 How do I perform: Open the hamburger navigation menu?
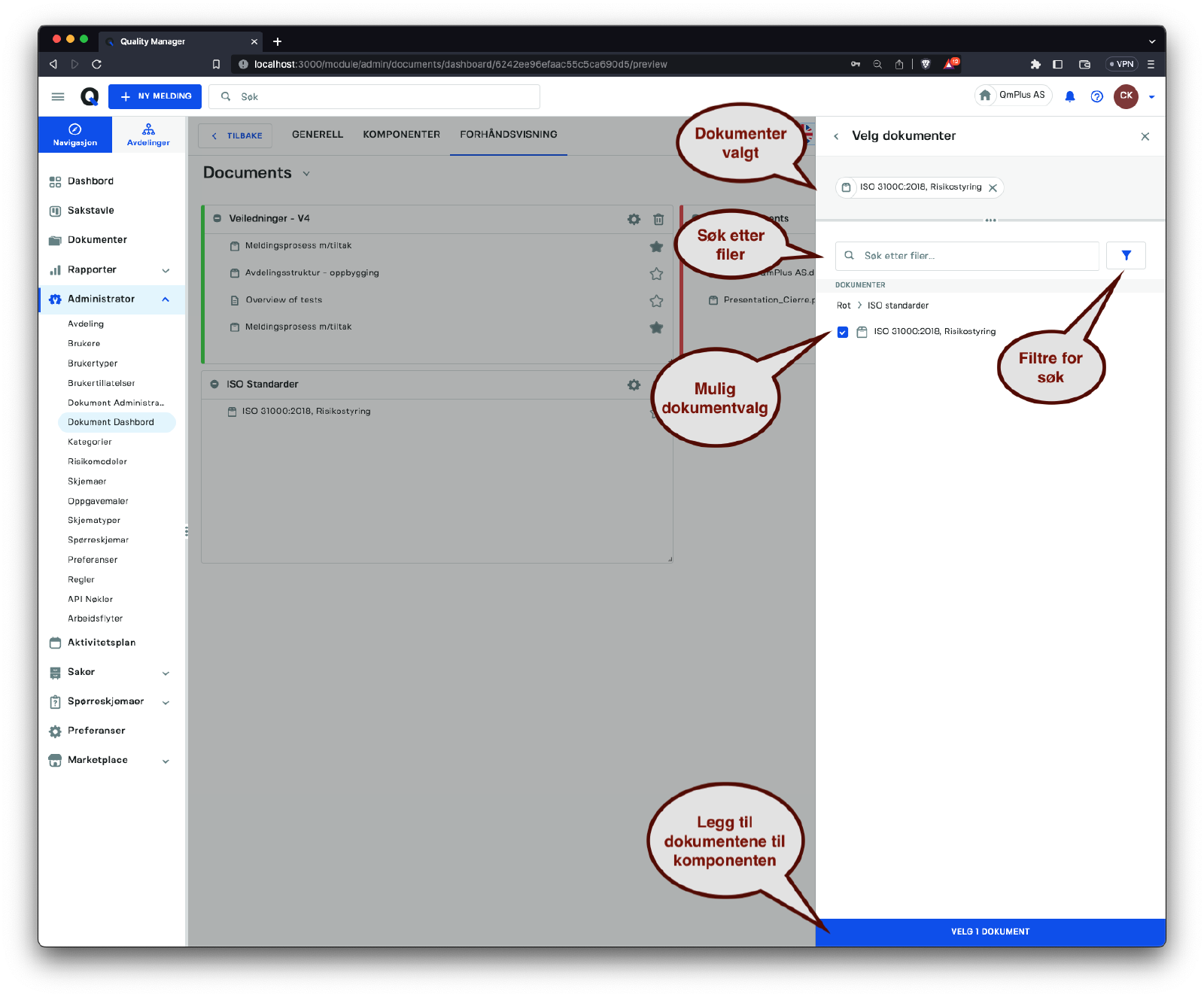tap(58, 96)
